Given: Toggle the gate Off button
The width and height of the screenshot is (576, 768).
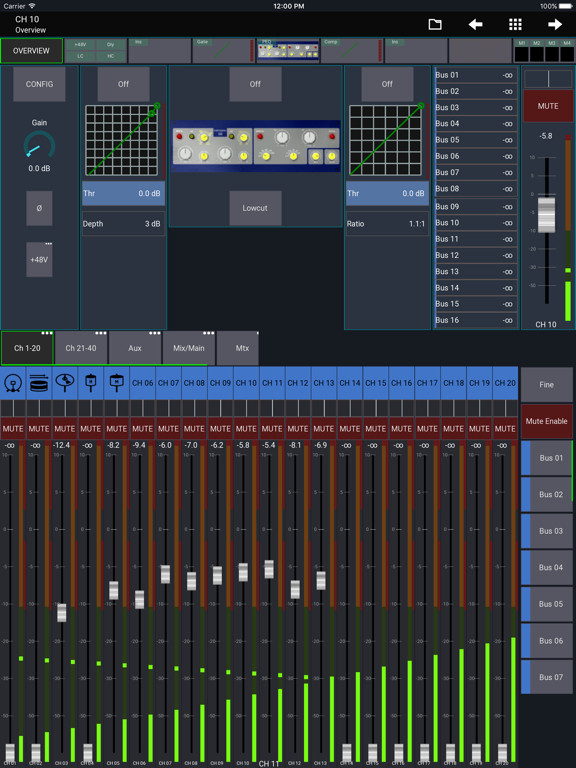Looking at the screenshot, I should coord(123,84).
